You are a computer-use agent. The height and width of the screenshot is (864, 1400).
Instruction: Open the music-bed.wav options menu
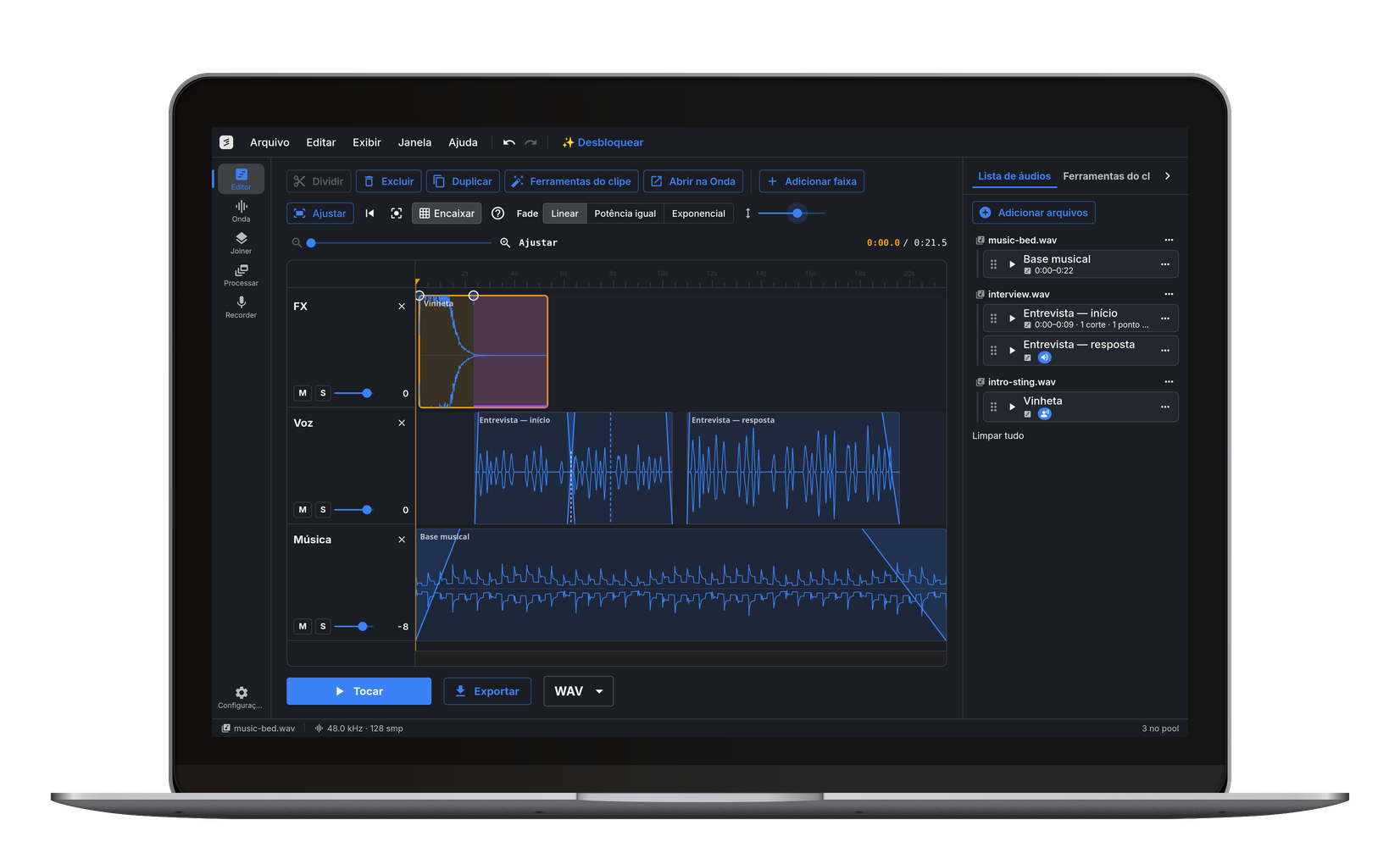click(x=1169, y=241)
